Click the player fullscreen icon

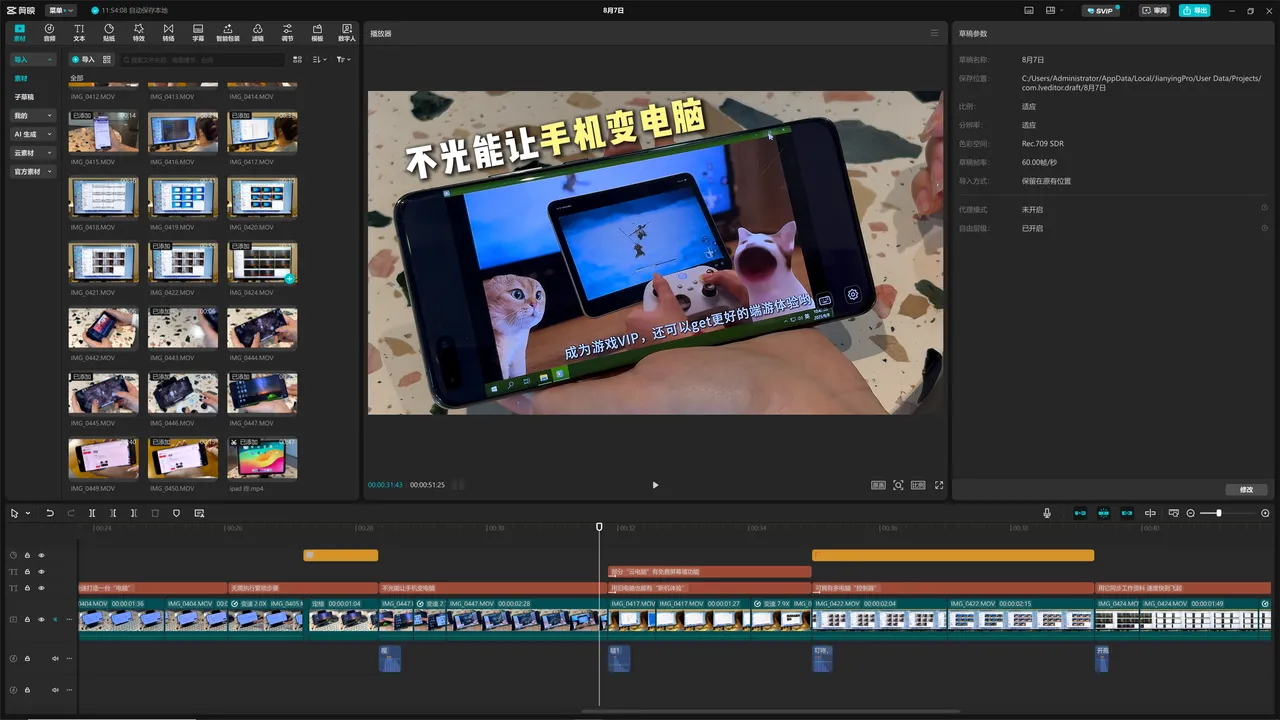click(939, 485)
